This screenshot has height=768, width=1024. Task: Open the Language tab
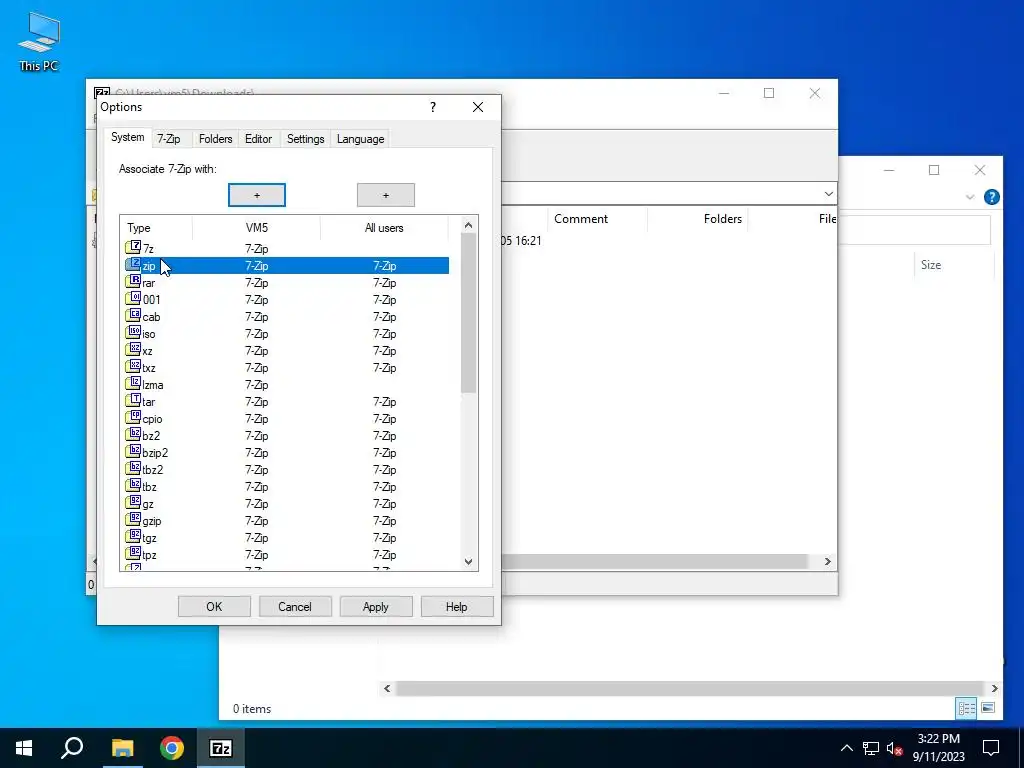coord(360,139)
